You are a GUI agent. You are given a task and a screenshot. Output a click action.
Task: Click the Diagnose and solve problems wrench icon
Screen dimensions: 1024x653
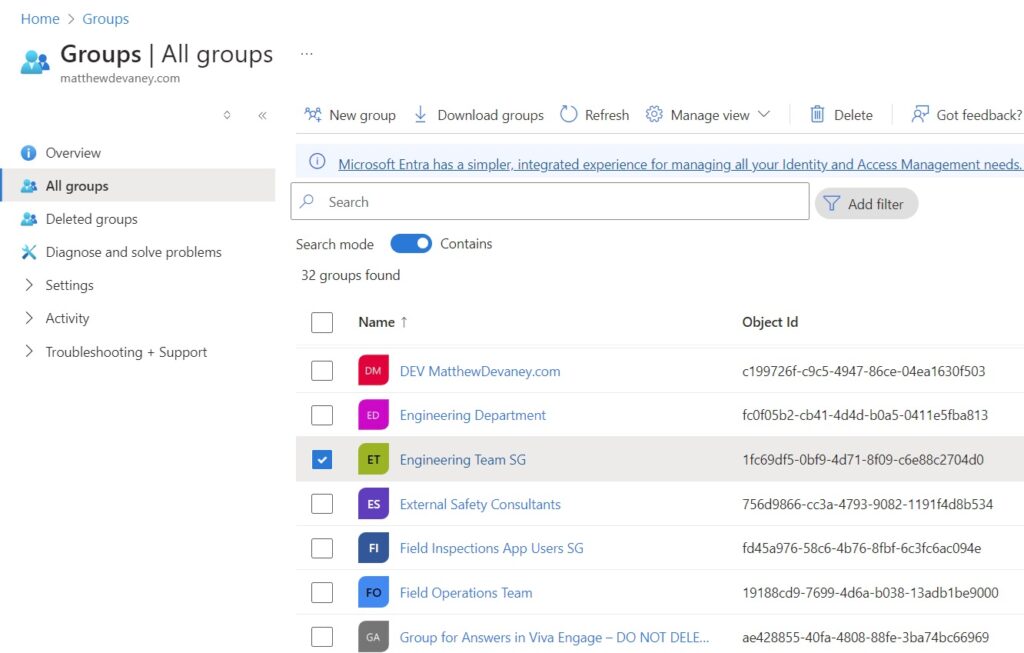click(x=29, y=252)
